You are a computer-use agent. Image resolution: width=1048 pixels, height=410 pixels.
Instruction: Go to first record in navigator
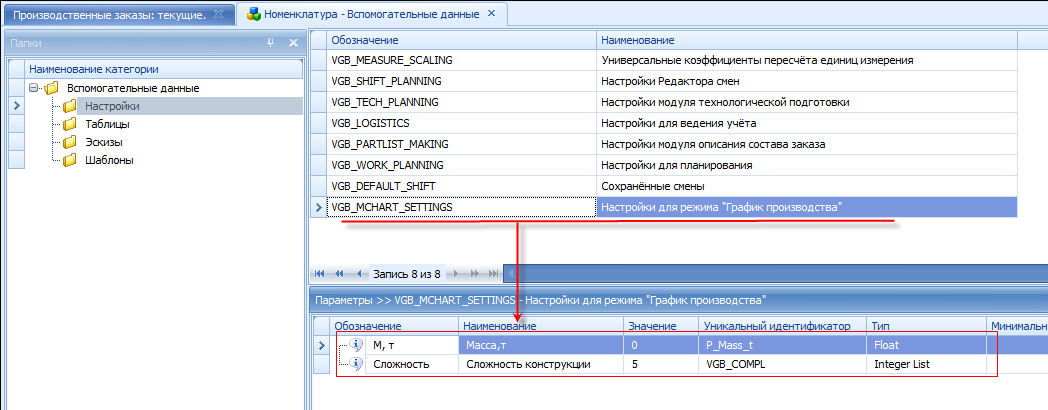click(x=321, y=273)
